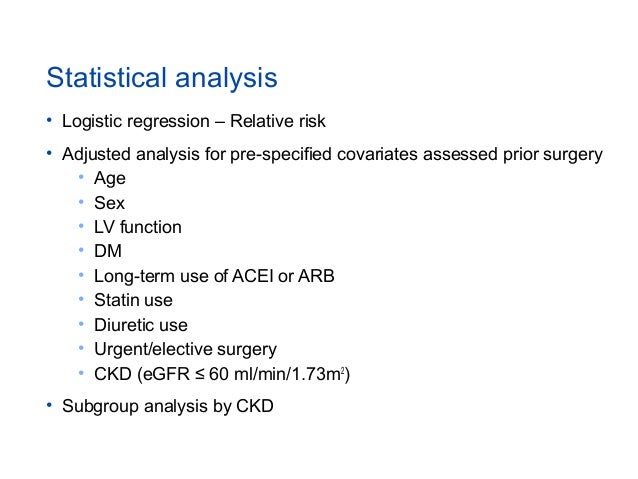Screen dimensions: 638x479
Task: Click the DM covariate item
Action: click(108, 251)
